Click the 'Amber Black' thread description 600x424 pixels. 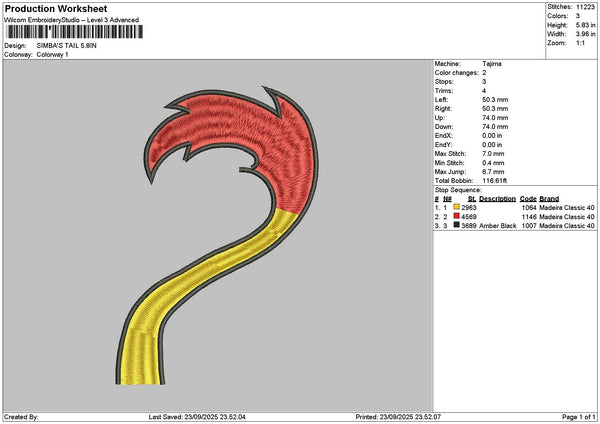click(x=497, y=226)
